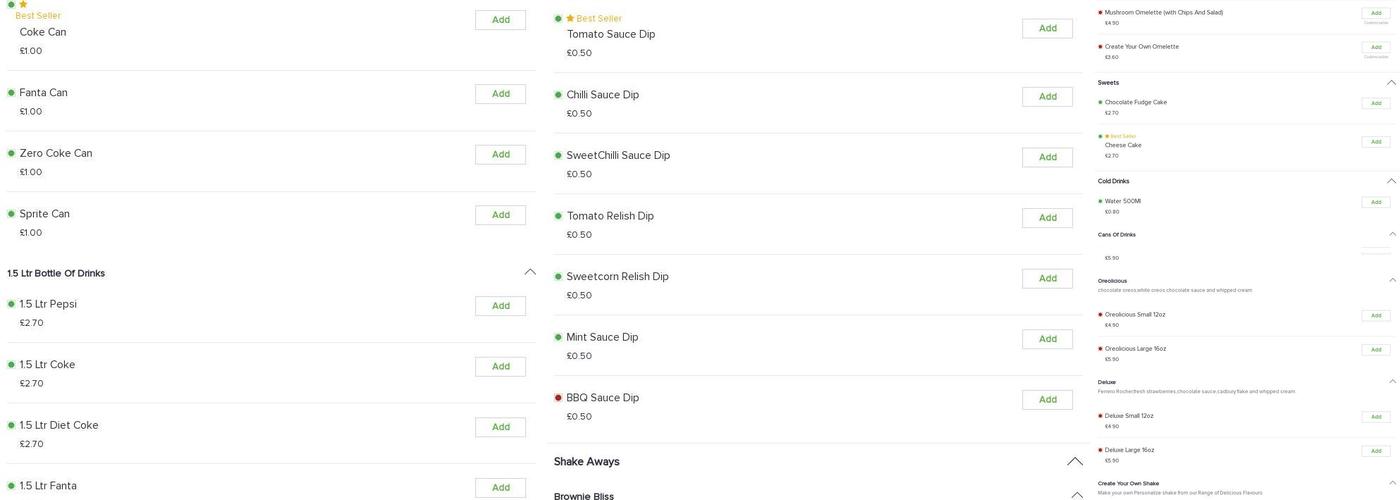Image resolution: width=1400 pixels, height=500 pixels.
Task: Collapse the 1.5 Ltr Bottle Of Drinks section
Action: 530,272
